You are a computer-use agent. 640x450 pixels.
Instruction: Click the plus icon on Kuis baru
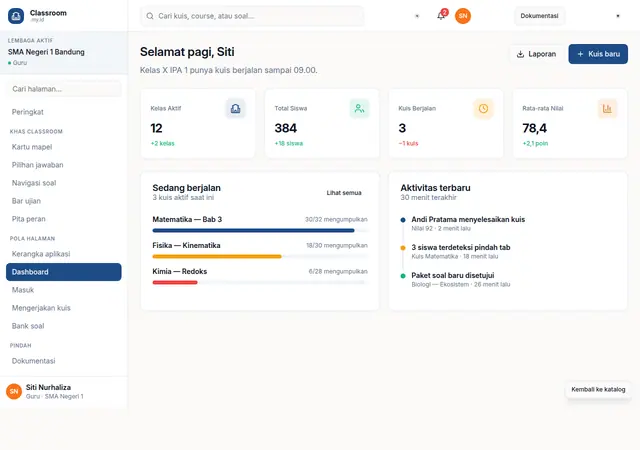tap(580, 54)
